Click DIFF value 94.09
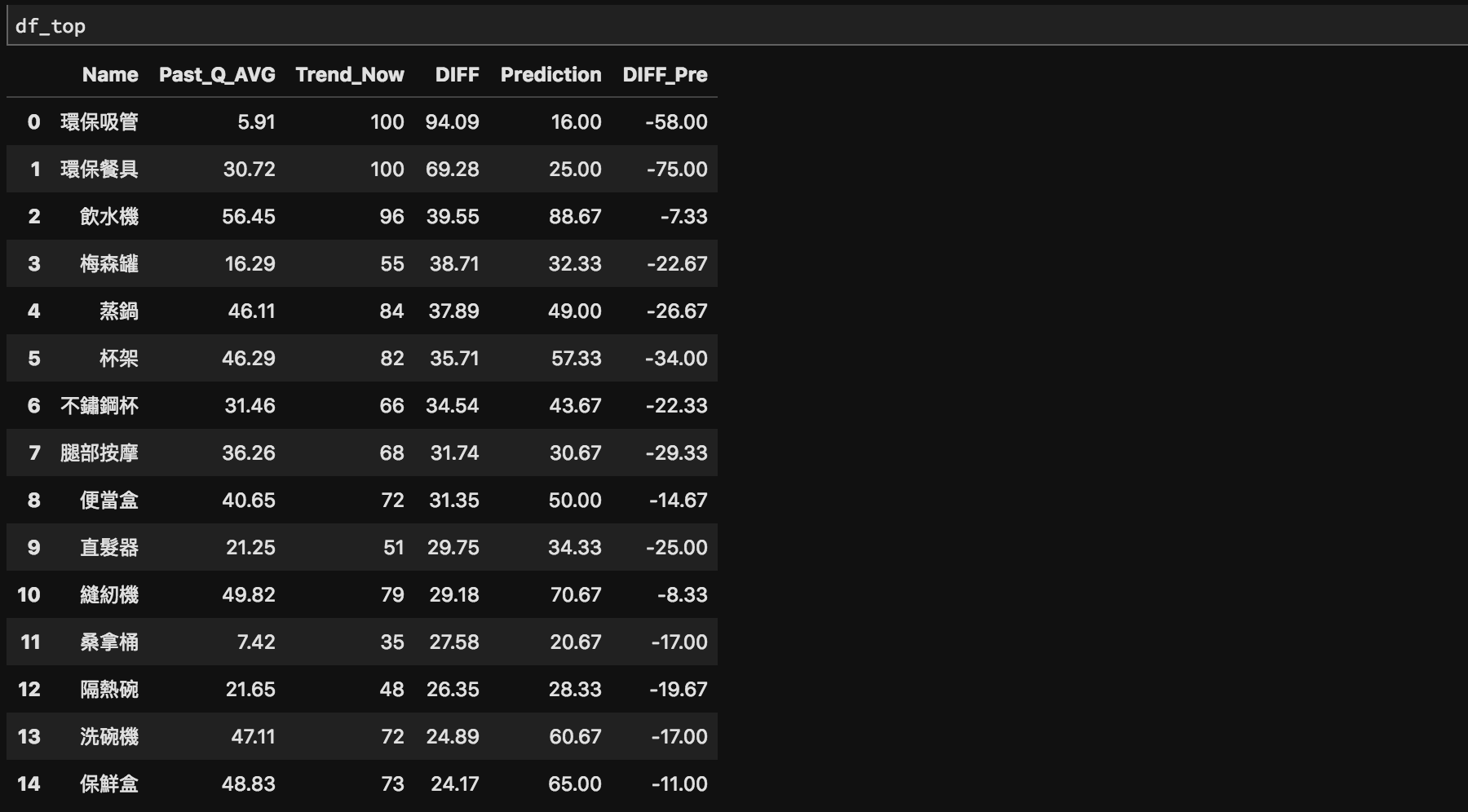The height and width of the screenshot is (812, 1468). tap(452, 122)
